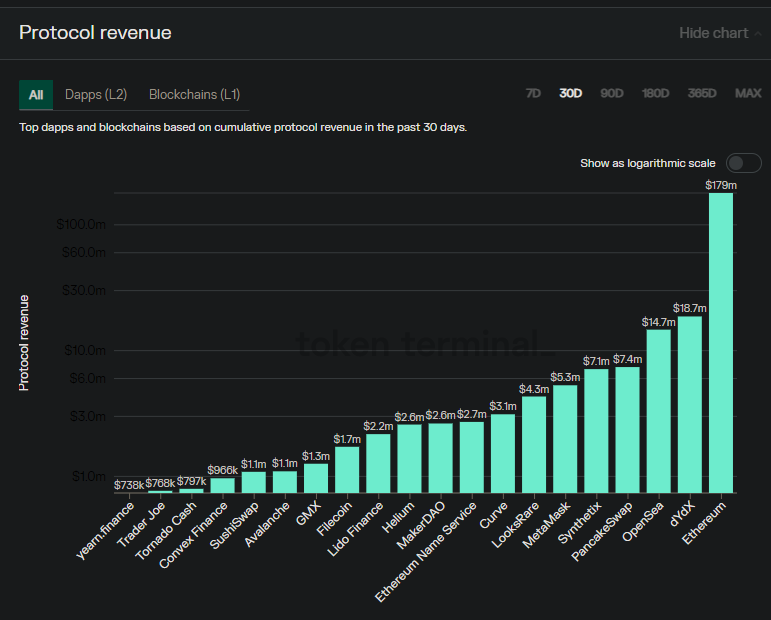Toggle the logarithmic scale switch
The height and width of the screenshot is (620, 771).
coord(743,163)
